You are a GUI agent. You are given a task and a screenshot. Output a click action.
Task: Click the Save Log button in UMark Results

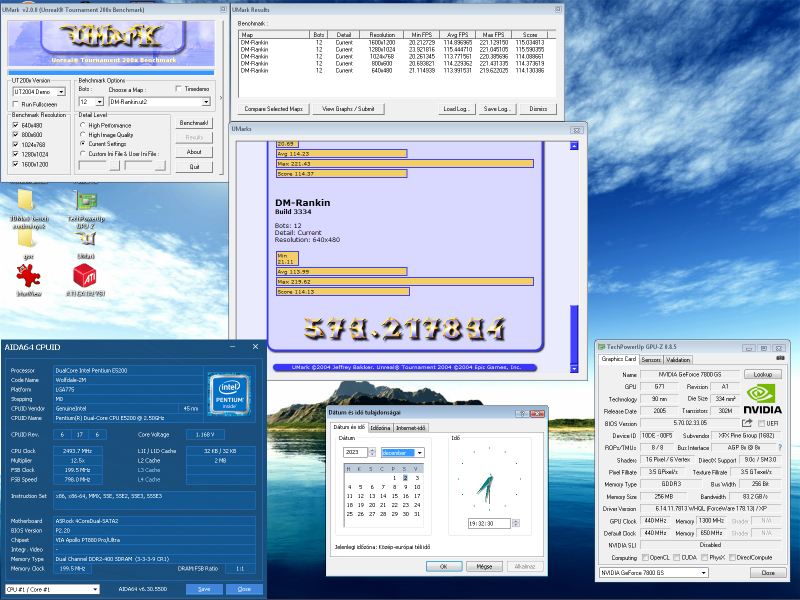[x=497, y=109]
